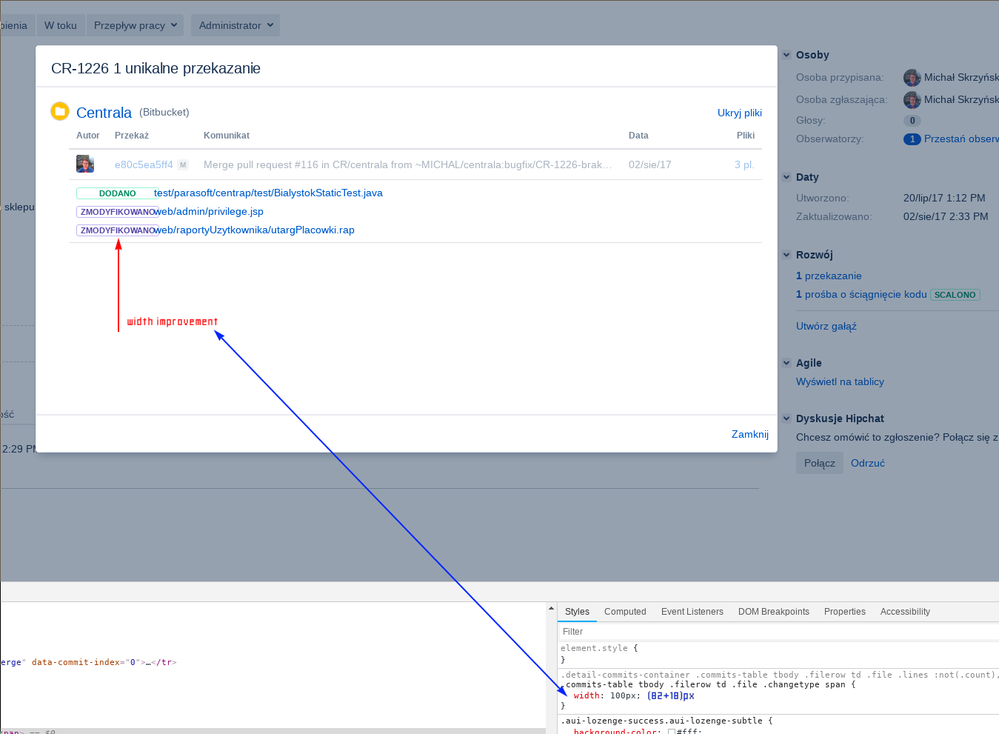This screenshot has width=999, height=734.
Task: Switch to the Computed tab in DevTools
Action: coord(625,611)
